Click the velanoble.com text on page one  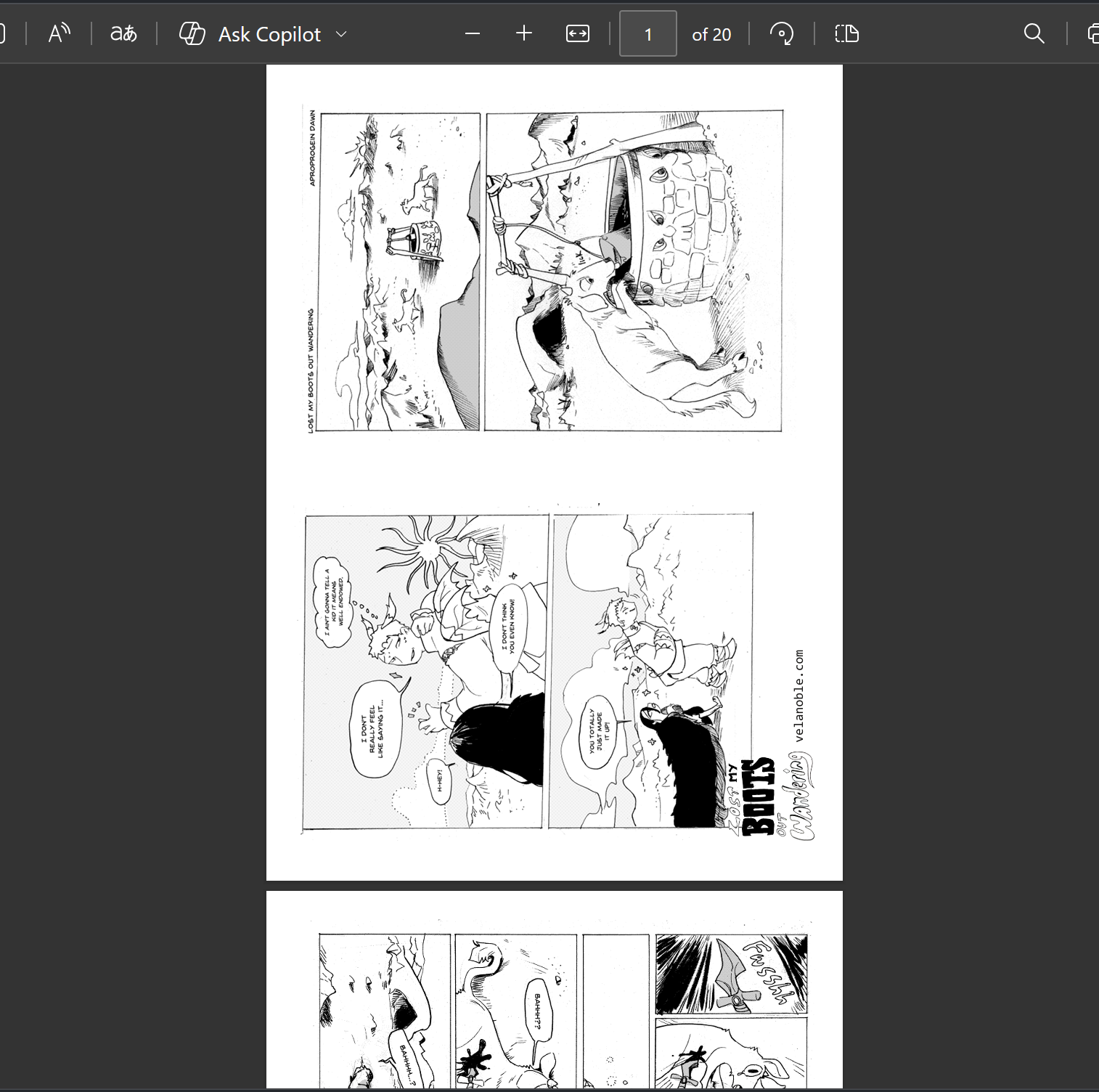[x=799, y=695]
